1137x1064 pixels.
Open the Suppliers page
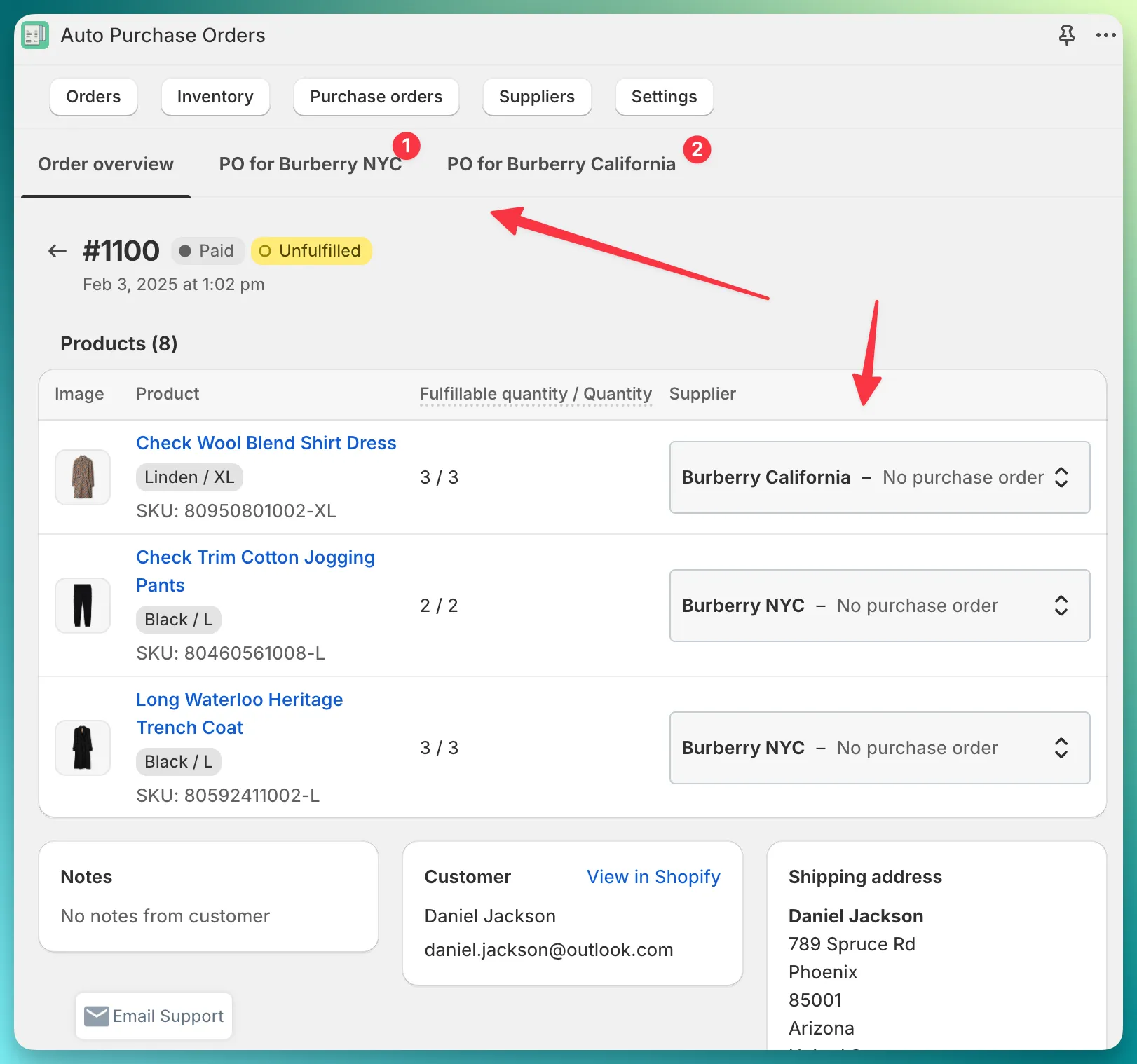(537, 97)
